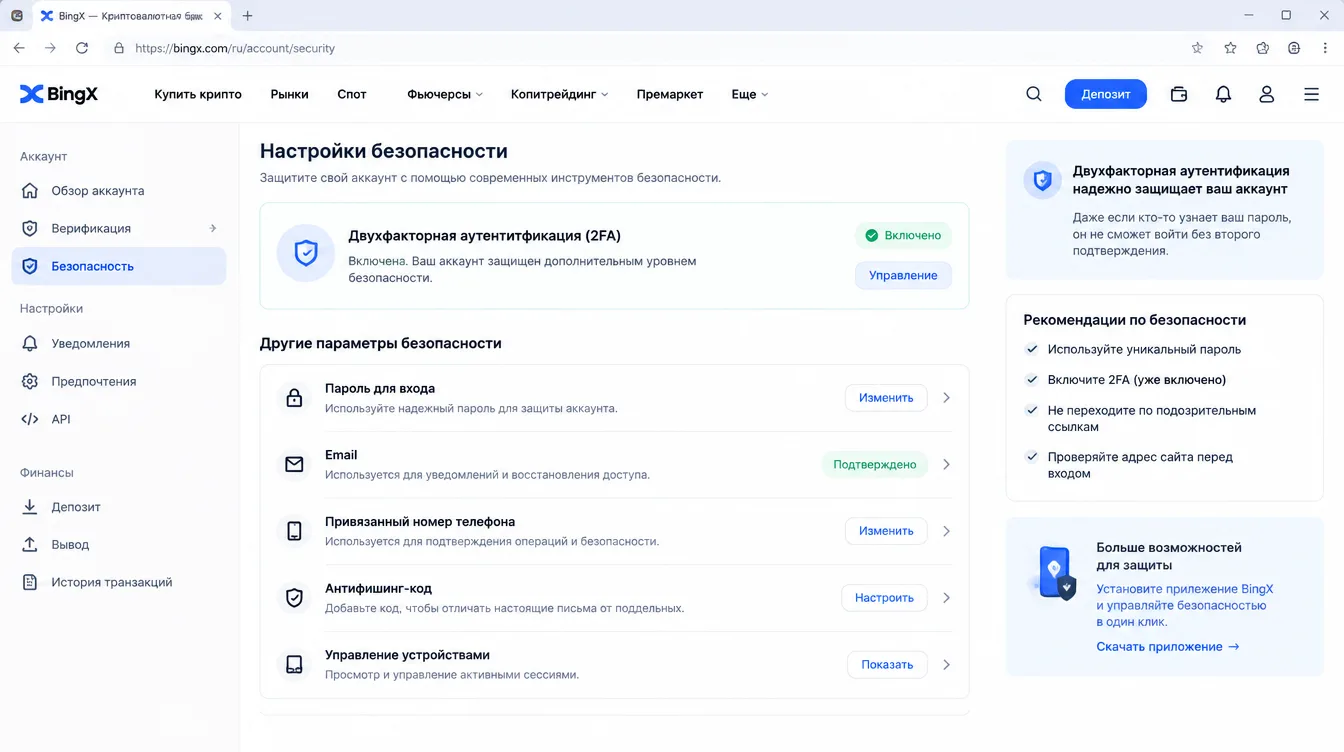The width and height of the screenshot is (1344, 752).
Task: Click Управление in the 2FA card
Action: (x=903, y=276)
